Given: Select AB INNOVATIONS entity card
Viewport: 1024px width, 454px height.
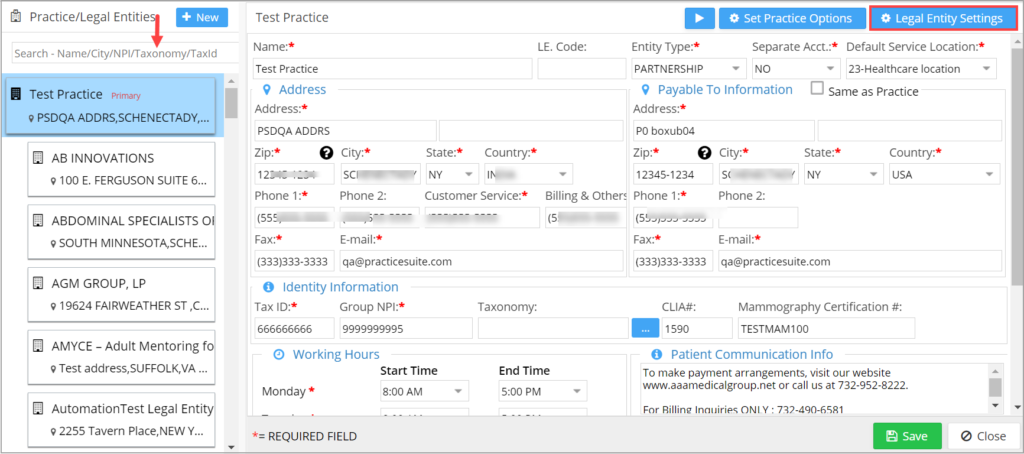Looking at the screenshot, I should click(x=121, y=169).
